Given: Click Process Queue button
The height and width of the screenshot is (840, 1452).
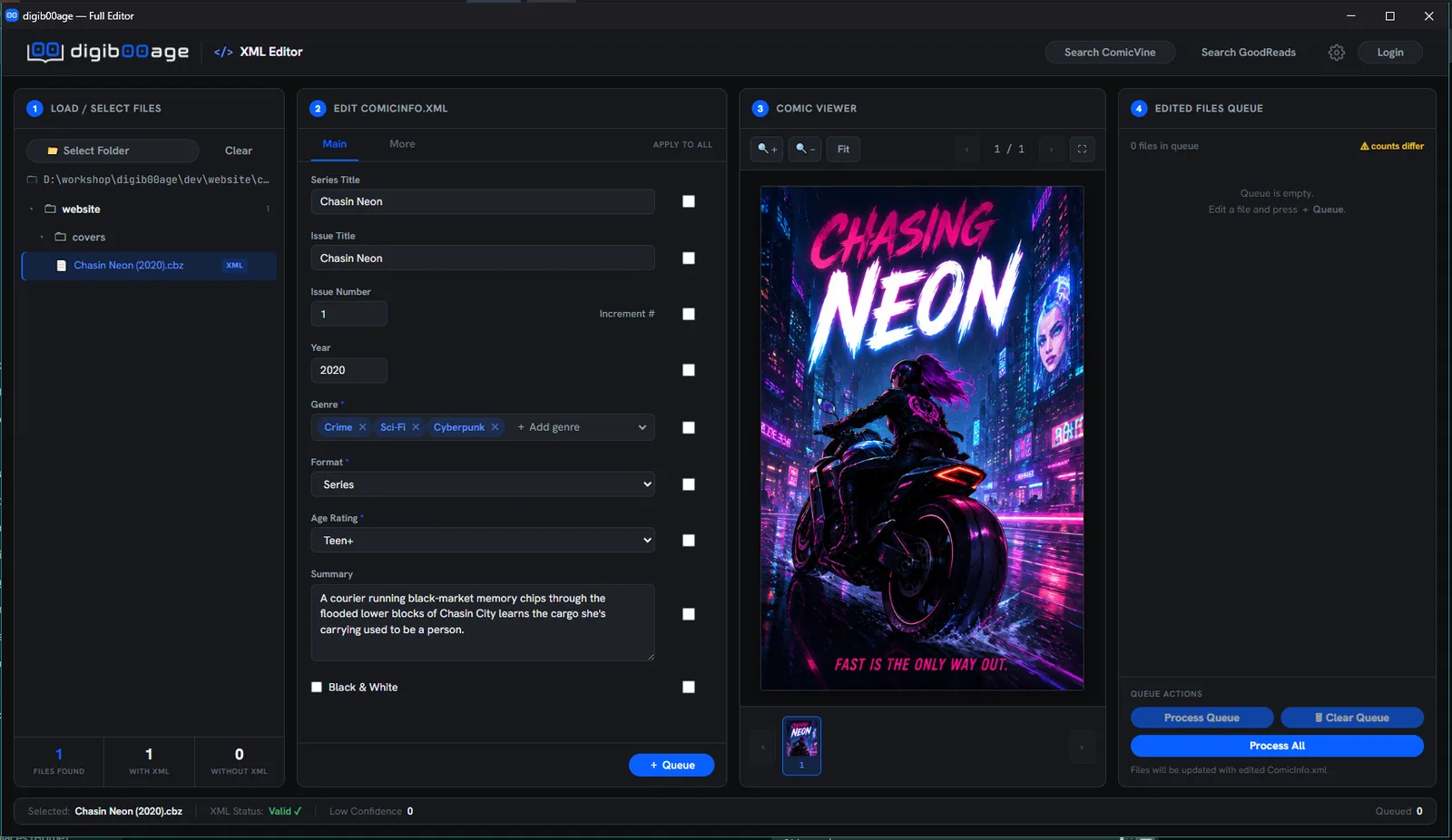Looking at the screenshot, I should (1202, 718).
